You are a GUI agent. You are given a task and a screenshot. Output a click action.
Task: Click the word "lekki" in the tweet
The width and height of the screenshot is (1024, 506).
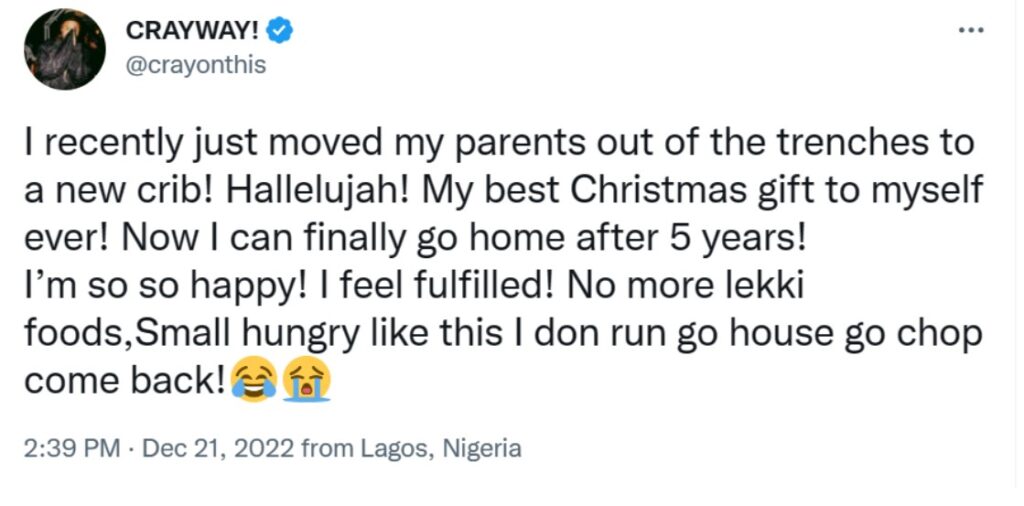762,287
